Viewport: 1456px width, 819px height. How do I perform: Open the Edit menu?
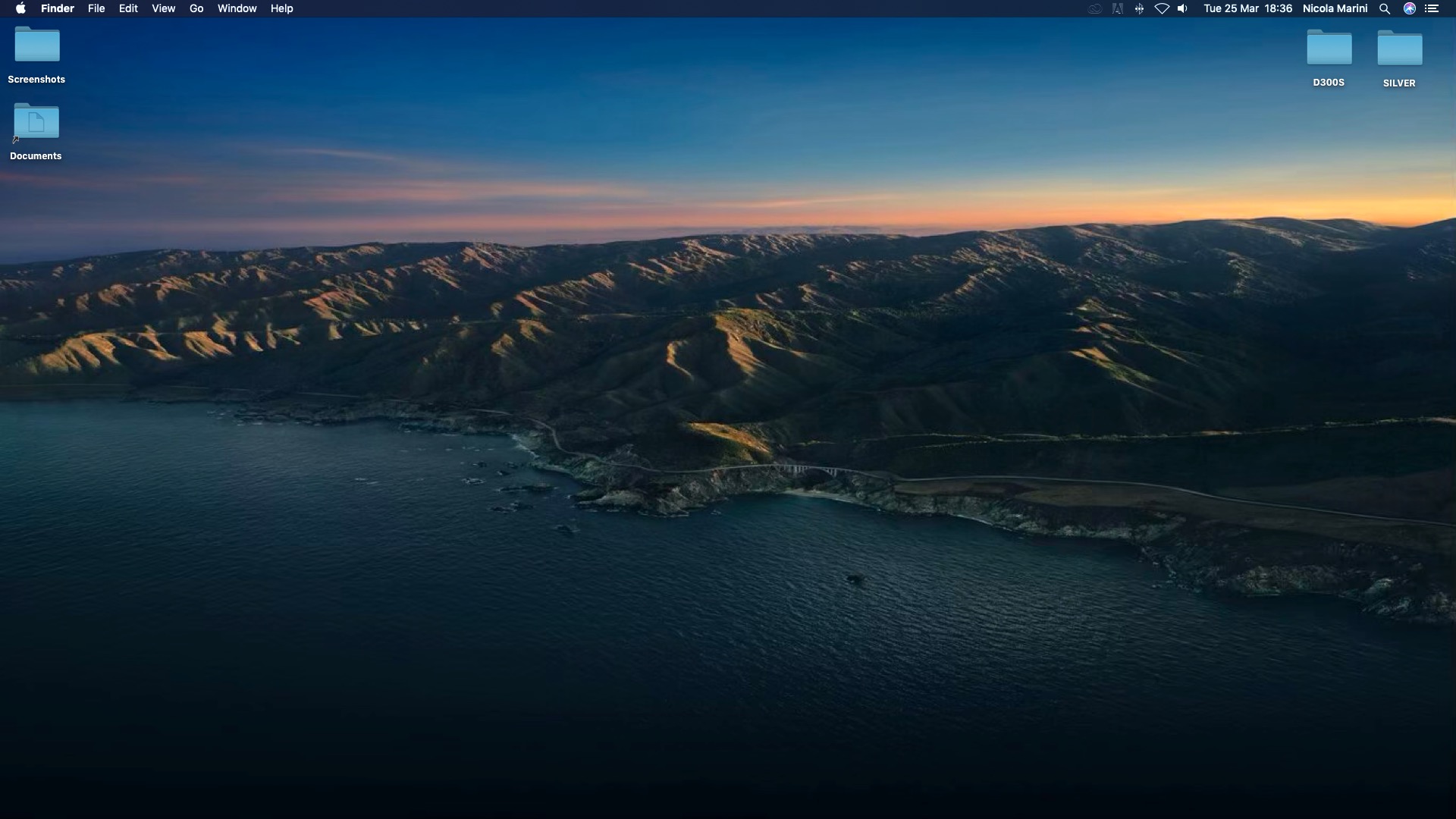coord(128,8)
